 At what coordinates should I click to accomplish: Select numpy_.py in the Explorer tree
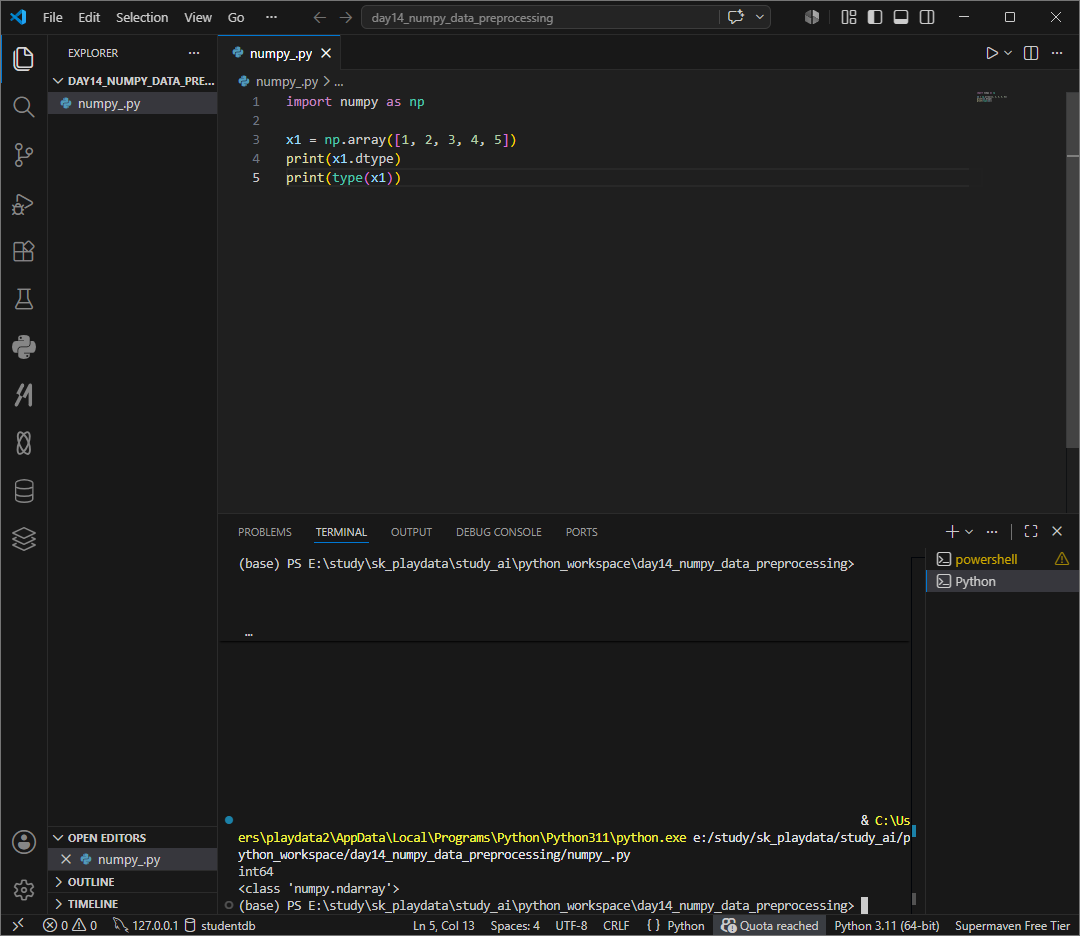coord(133,103)
